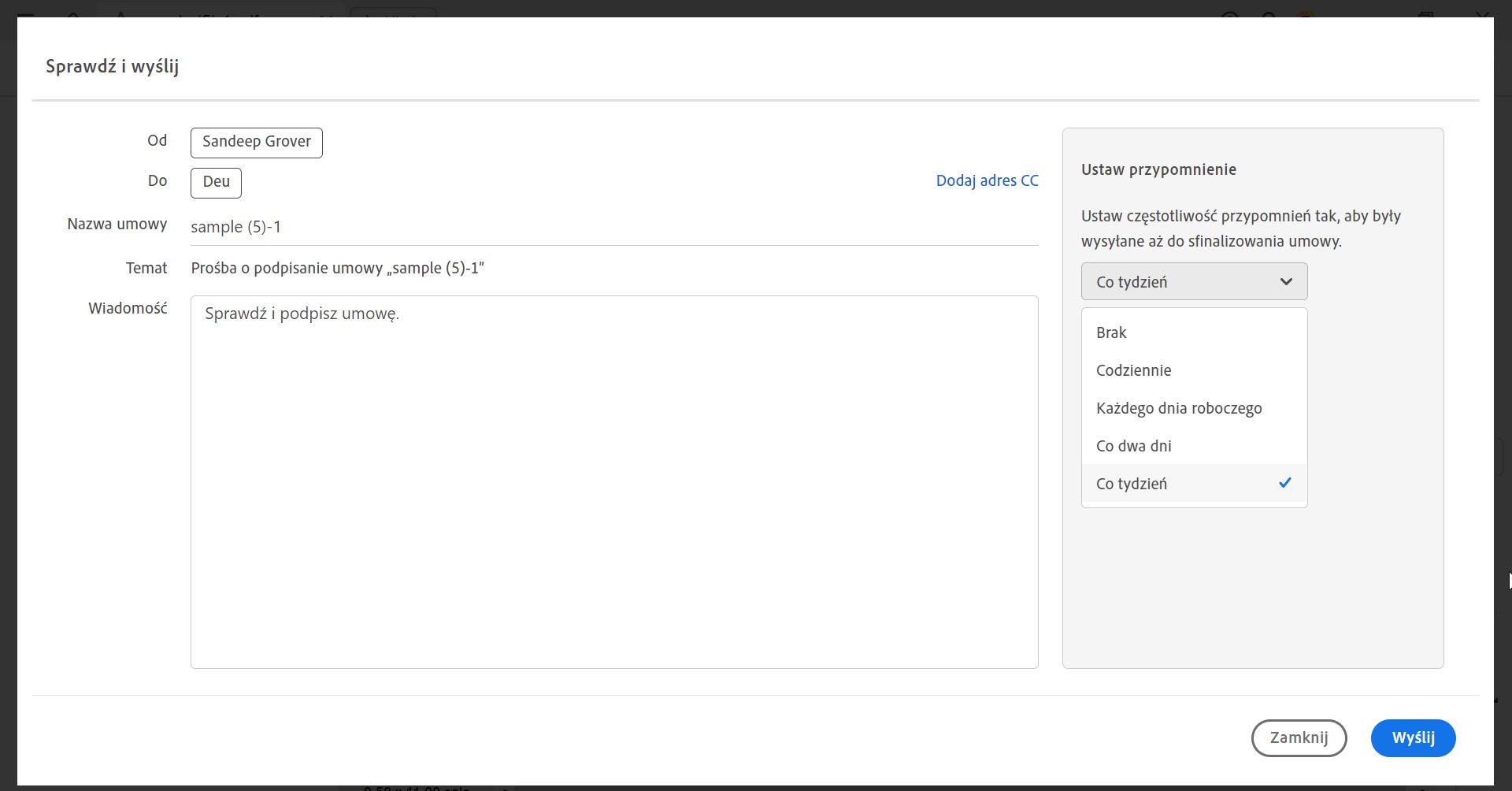The width and height of the screenshot is (1512, 791).
Task: Choose the checked Co tydzień list entry
Action: click(x=1132, y=484)
